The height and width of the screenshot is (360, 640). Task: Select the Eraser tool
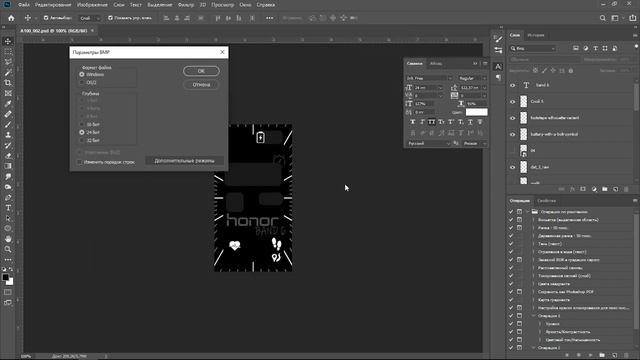click(8, 156)
